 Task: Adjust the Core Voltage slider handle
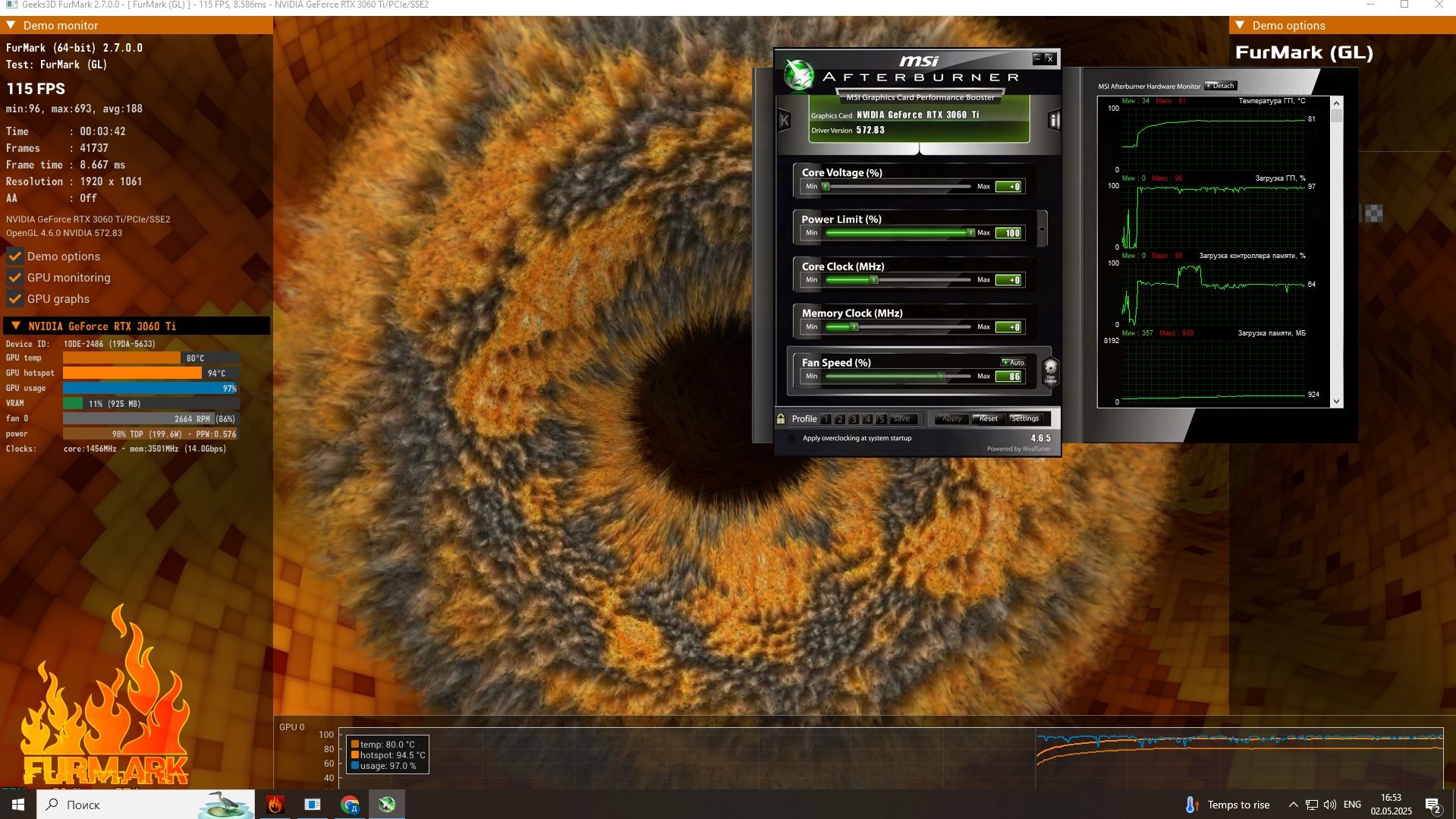pyautogui.click(x=826, y=186)
